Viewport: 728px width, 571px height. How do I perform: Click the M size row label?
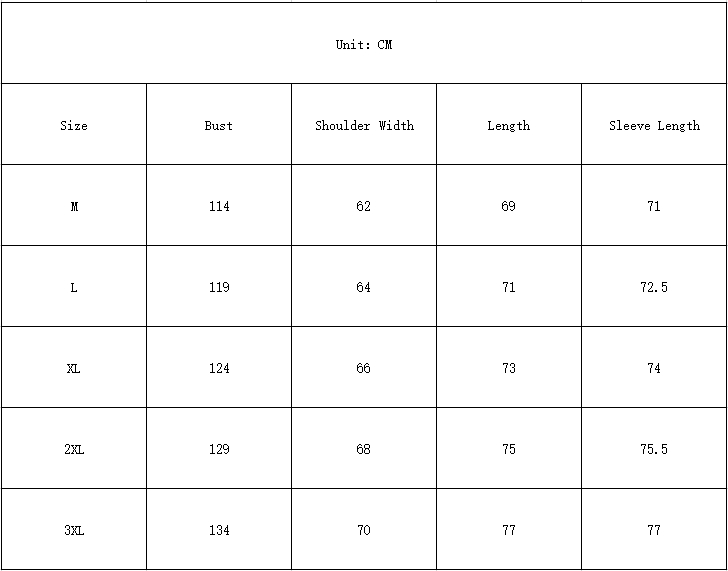tap(74, 207)
